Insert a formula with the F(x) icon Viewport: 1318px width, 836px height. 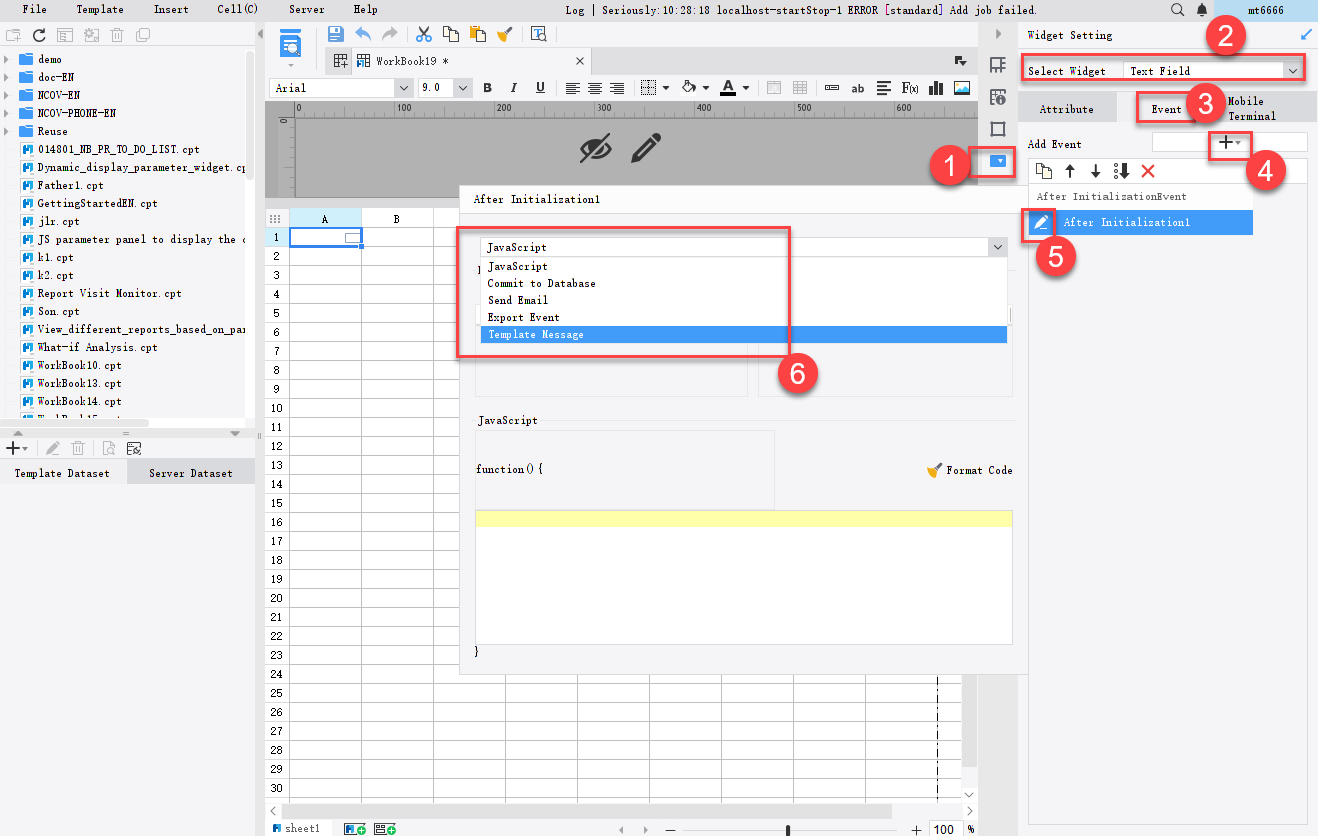click(x=910, y=88)
